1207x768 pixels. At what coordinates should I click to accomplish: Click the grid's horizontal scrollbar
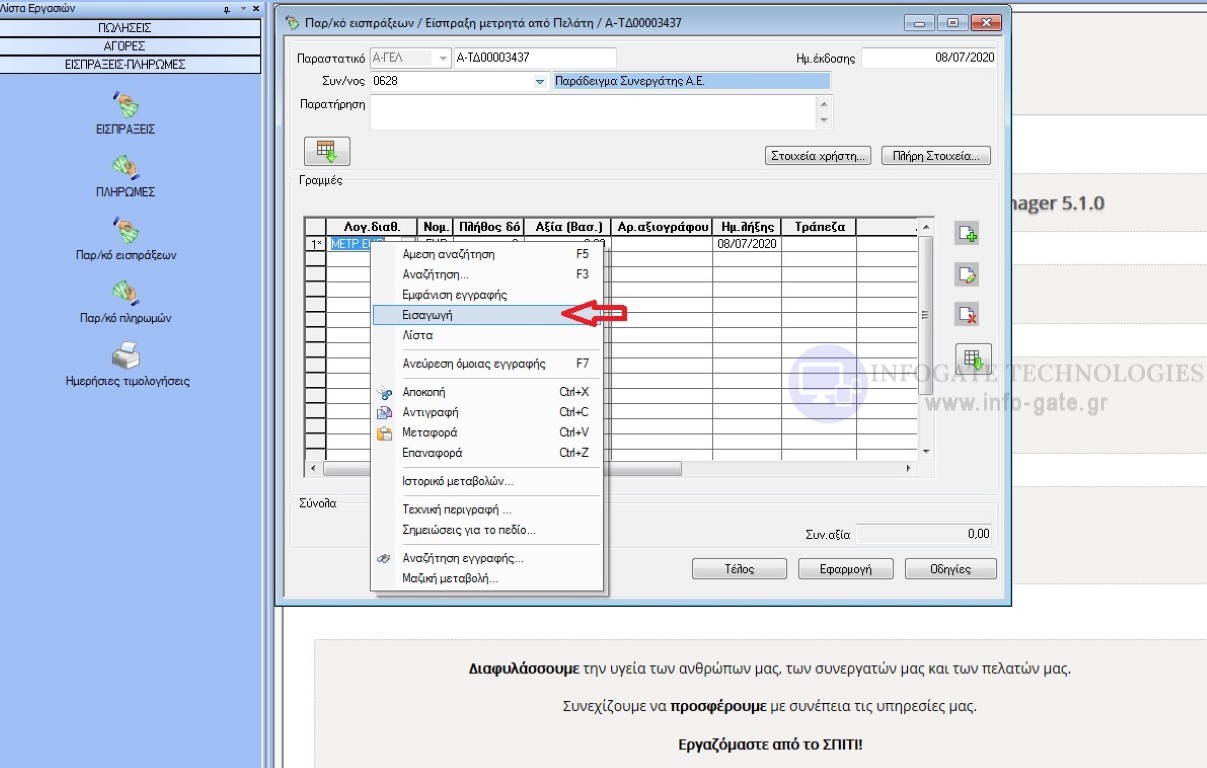(502, 468)
